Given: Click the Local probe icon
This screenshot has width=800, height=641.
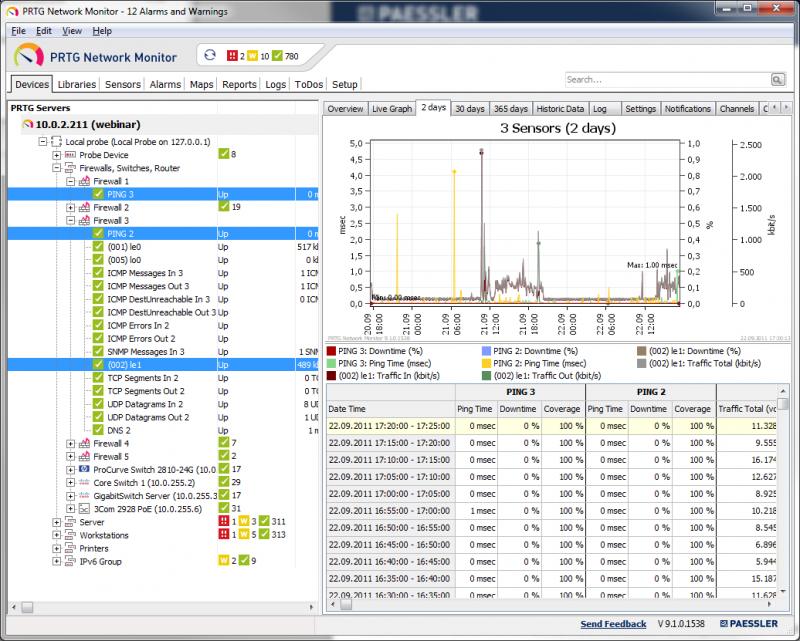Looking at the screenshot, I should [x=57, y=142].
